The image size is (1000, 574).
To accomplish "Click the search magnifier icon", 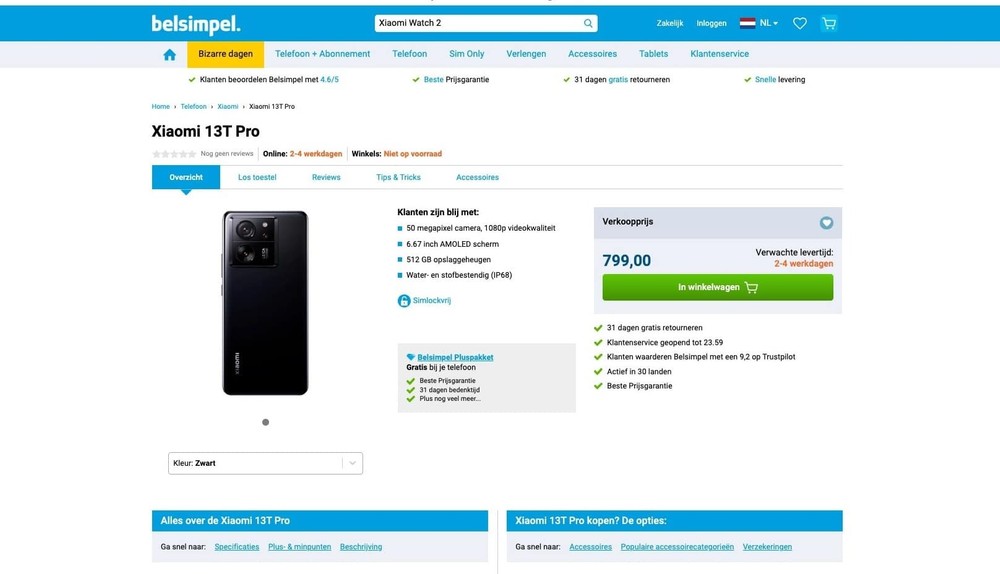I will pos(588,23).
